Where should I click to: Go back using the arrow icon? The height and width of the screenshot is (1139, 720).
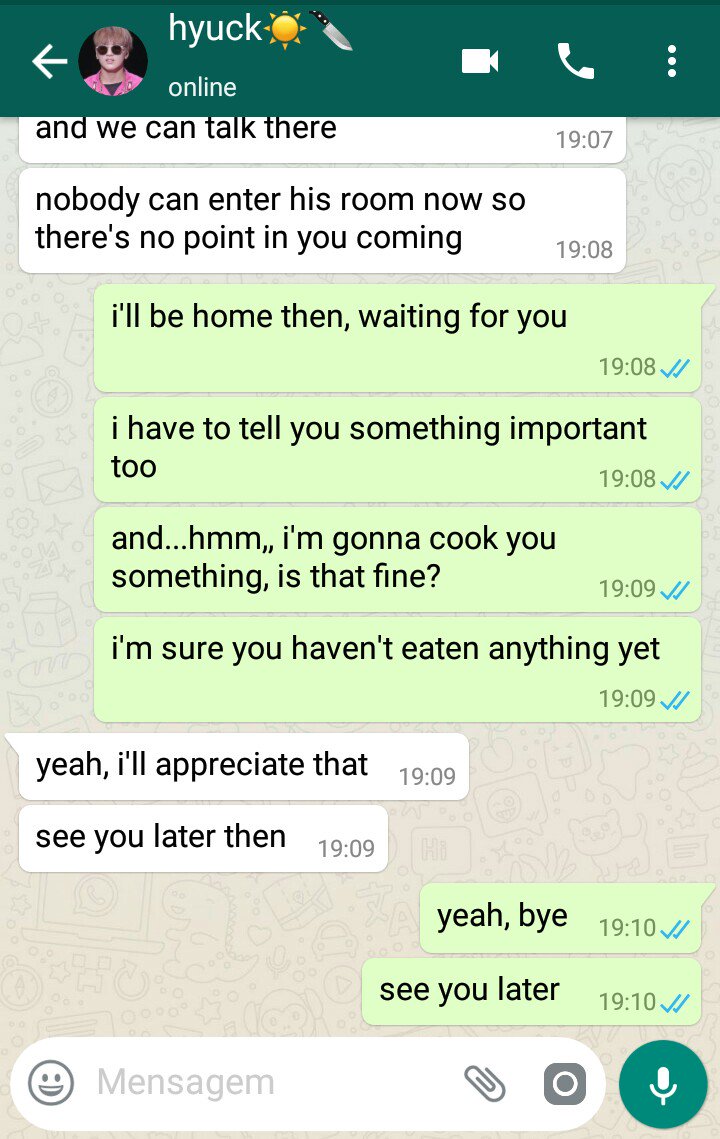click(49, 61)
